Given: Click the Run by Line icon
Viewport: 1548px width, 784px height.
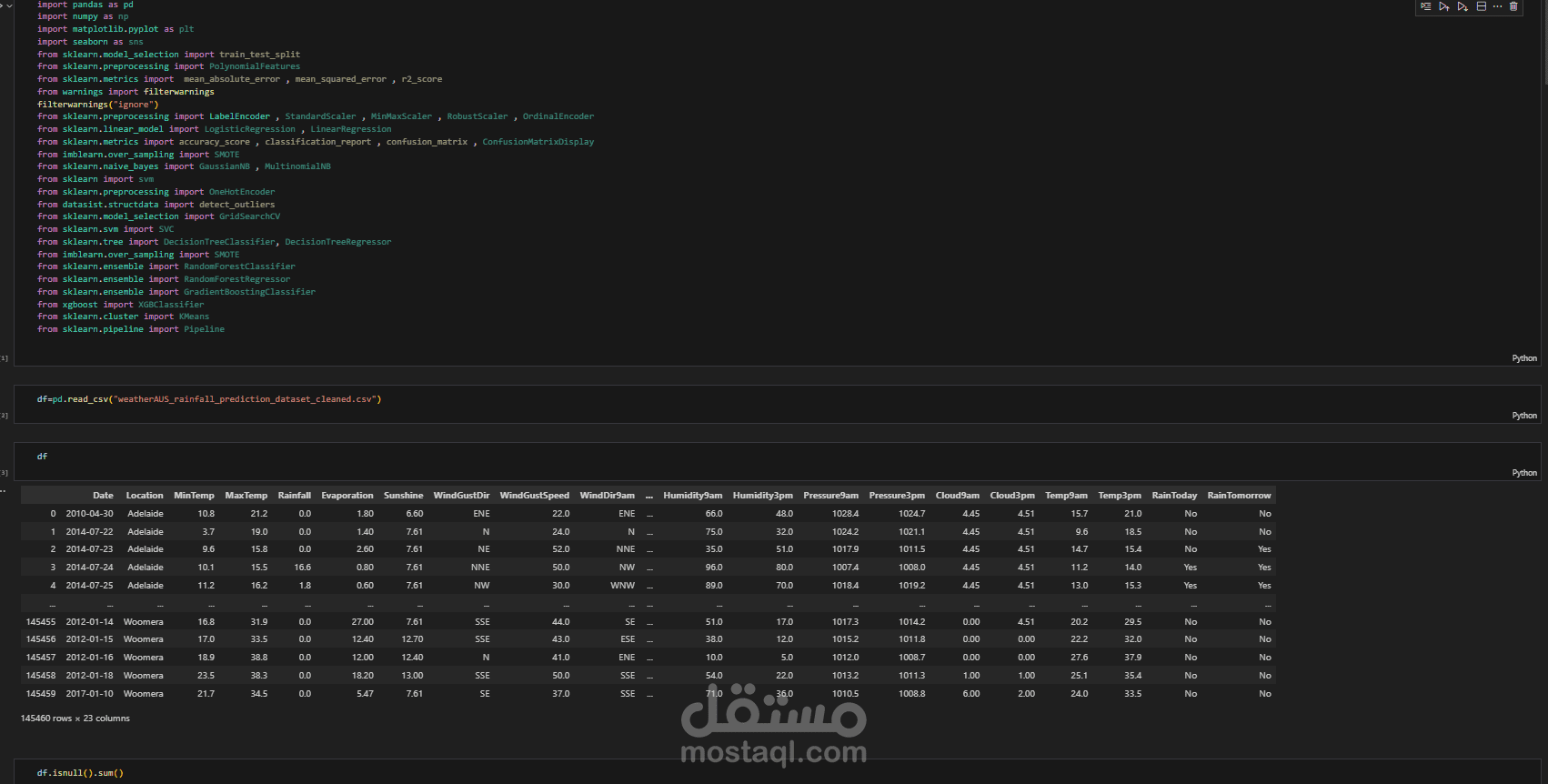Looking at the screenshot, I should coord(1425,6).
